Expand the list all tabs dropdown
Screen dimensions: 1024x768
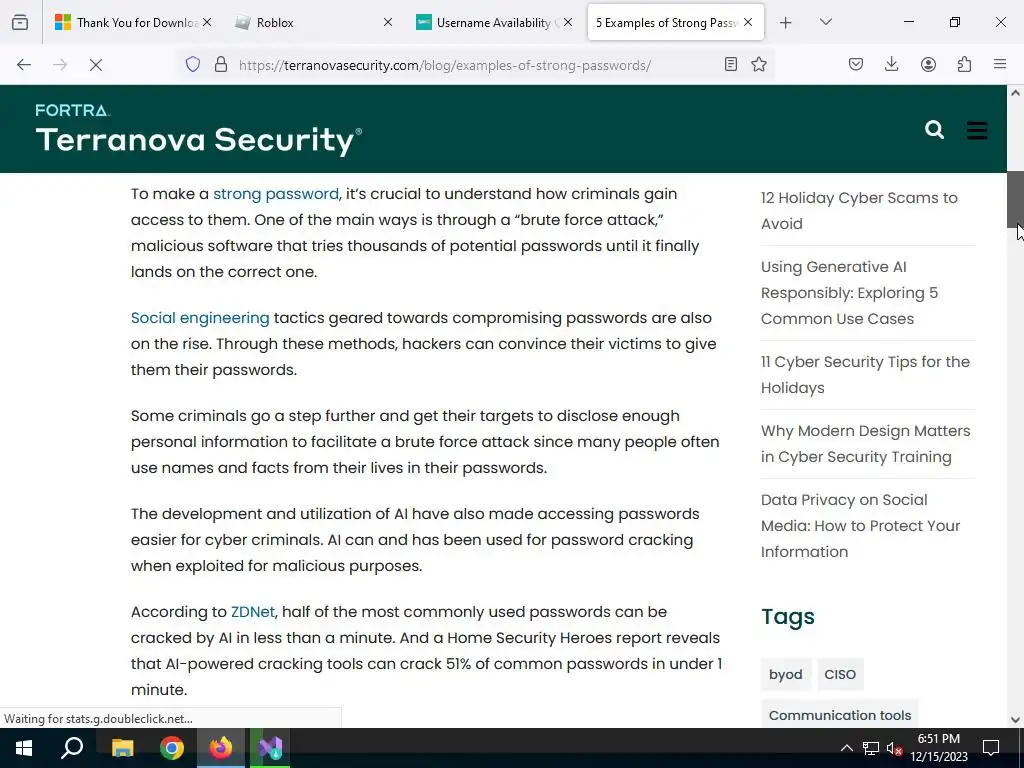(825, 22)
